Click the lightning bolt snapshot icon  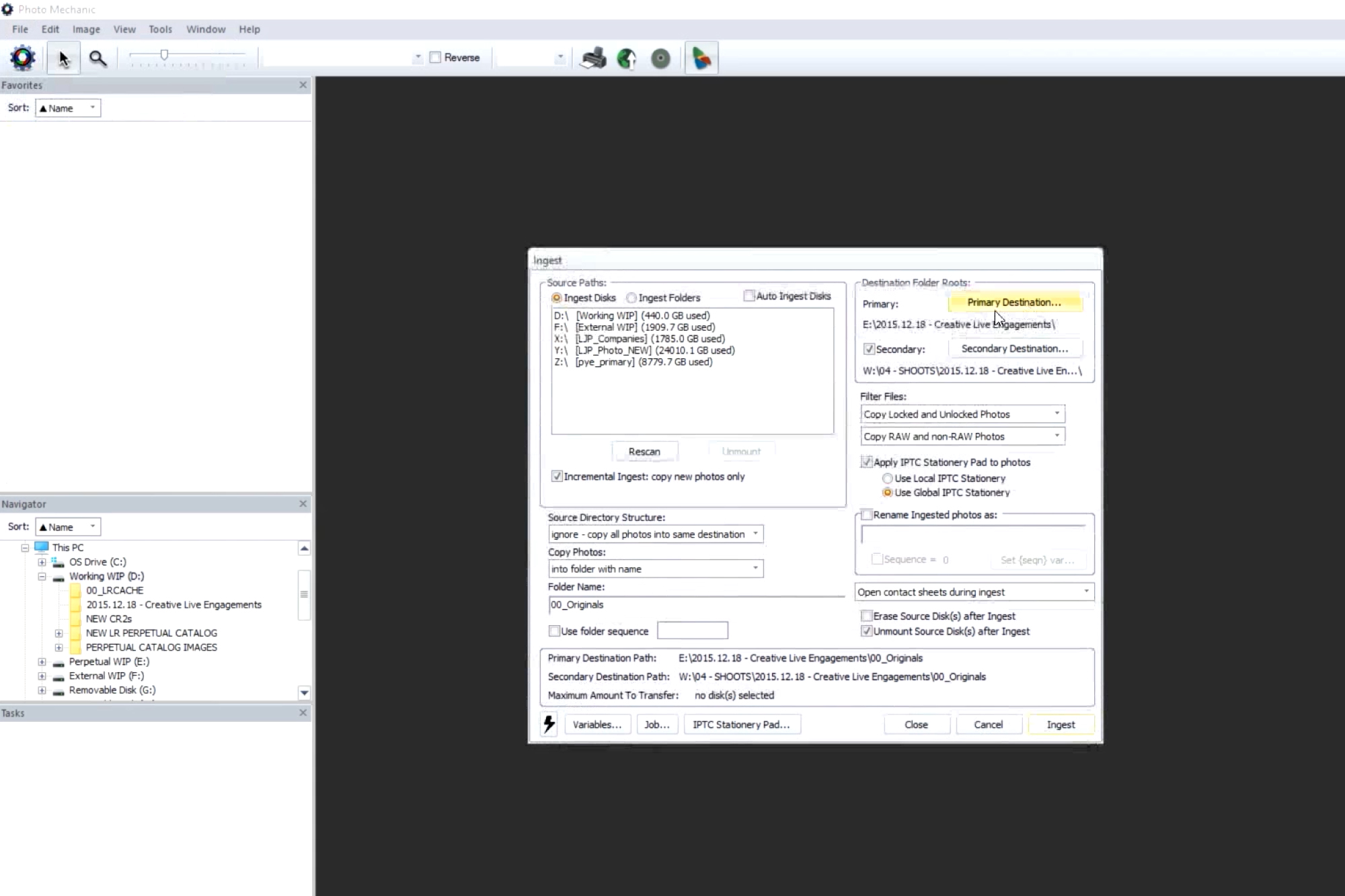[549, 724]
